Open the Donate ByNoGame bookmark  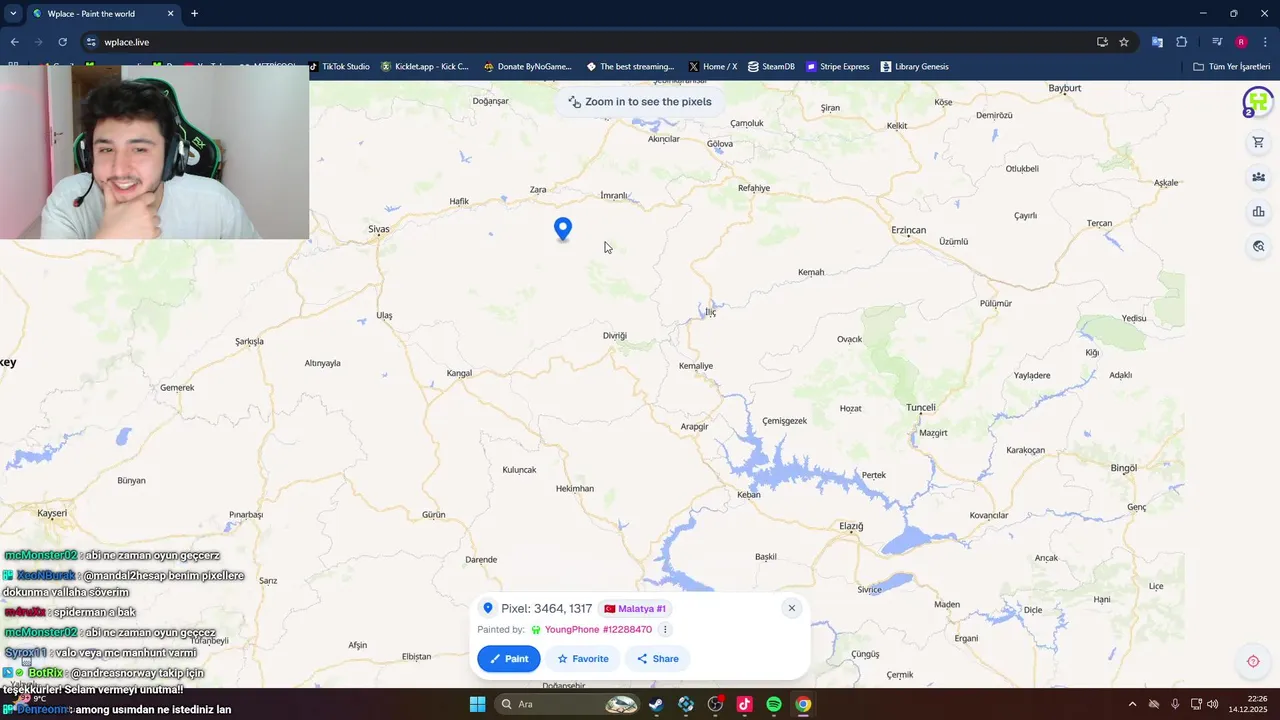pos(527,67)
